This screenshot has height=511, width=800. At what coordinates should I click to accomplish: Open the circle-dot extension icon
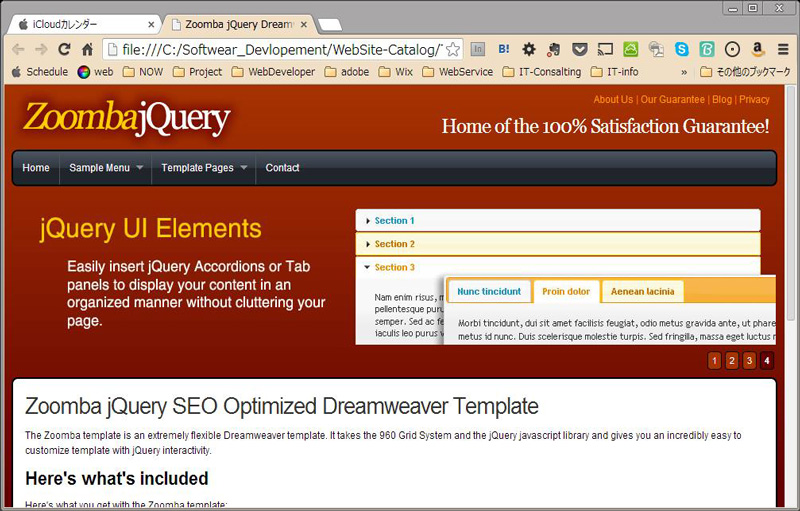732,49
